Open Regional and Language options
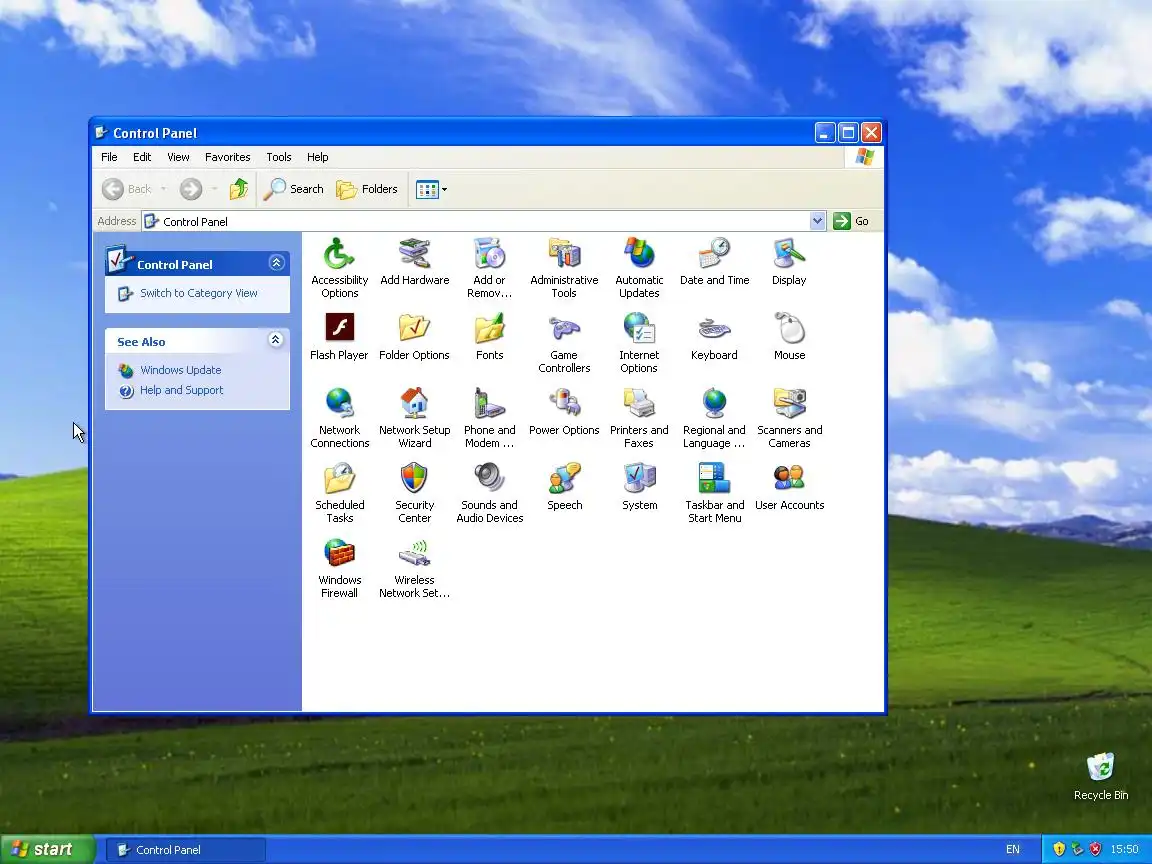The image size is (1152, 864). click(x=714, y=417)
